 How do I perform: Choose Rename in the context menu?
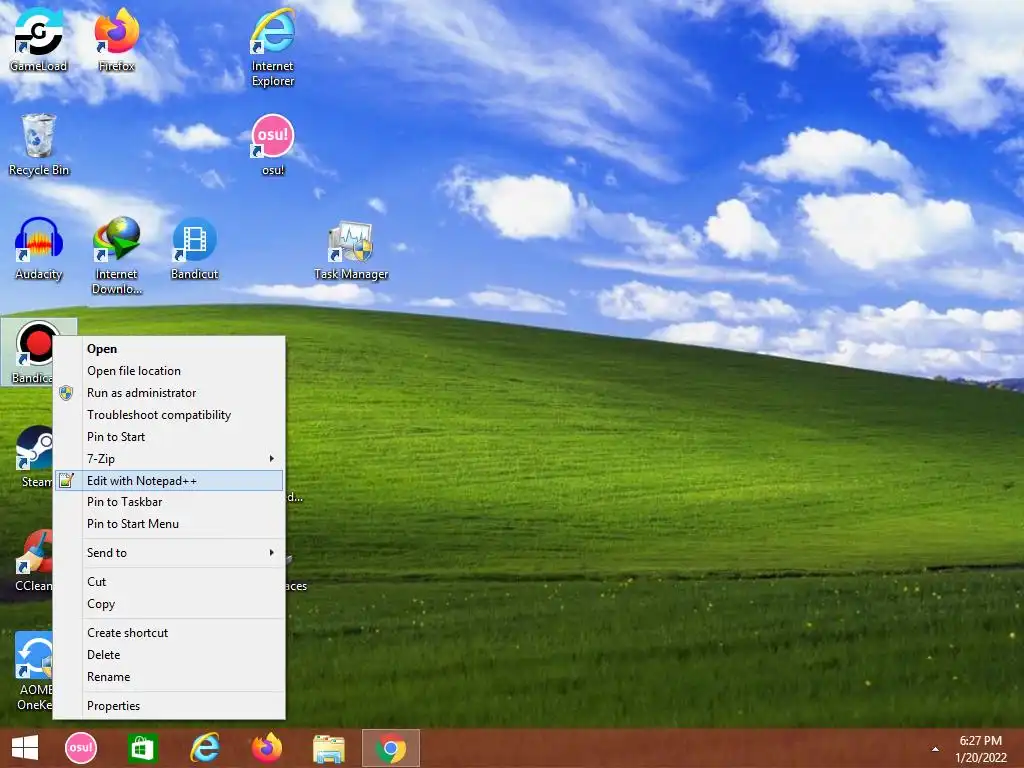click(169, 677)
